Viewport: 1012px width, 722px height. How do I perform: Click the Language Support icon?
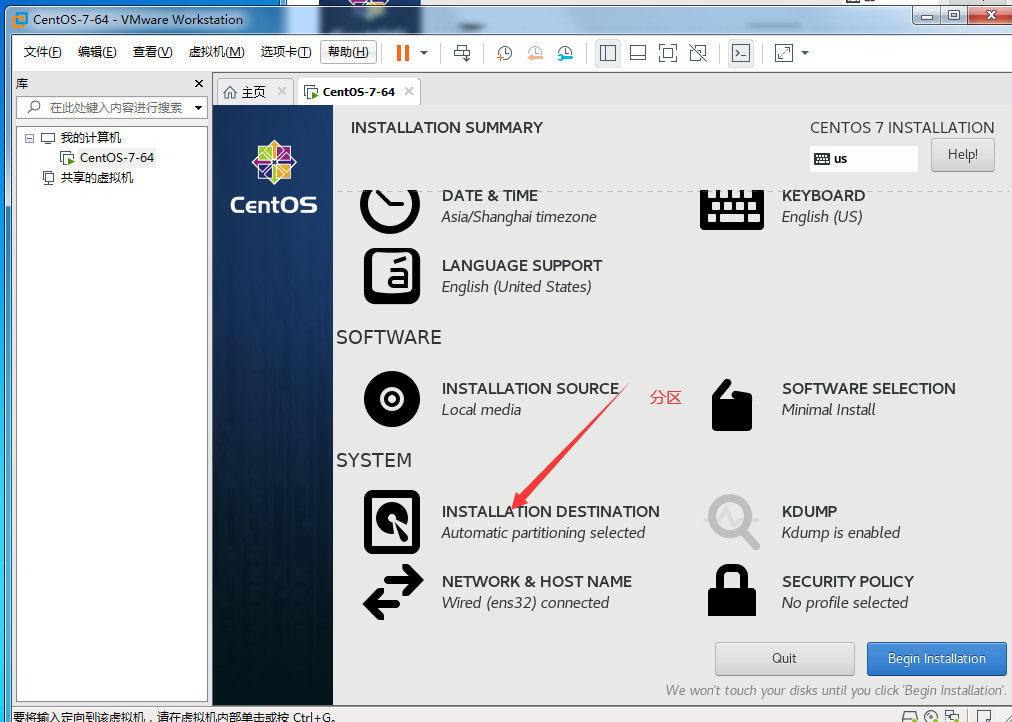[x=392, y=276]
